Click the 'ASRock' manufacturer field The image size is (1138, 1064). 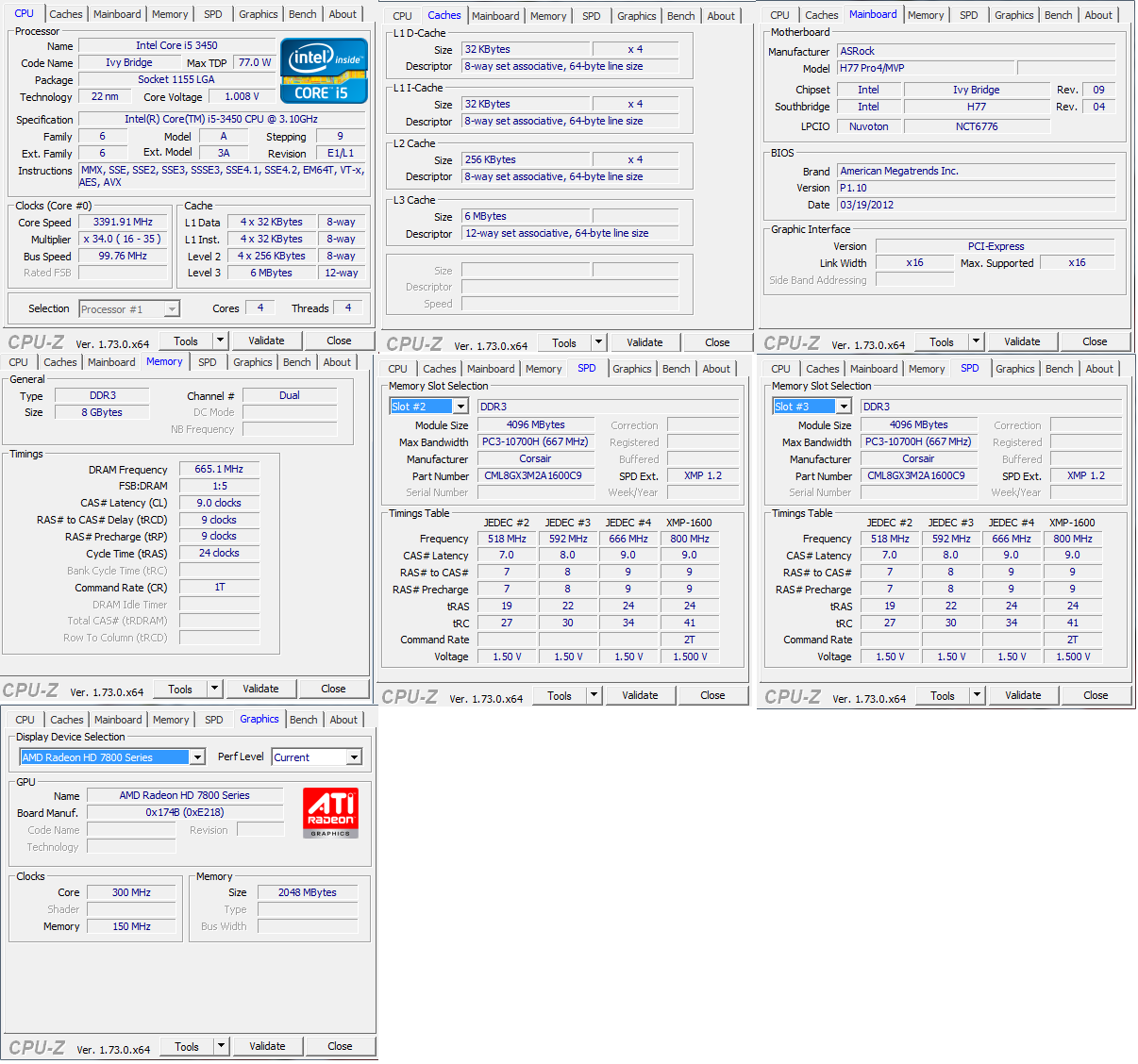(x=977, y=51)
